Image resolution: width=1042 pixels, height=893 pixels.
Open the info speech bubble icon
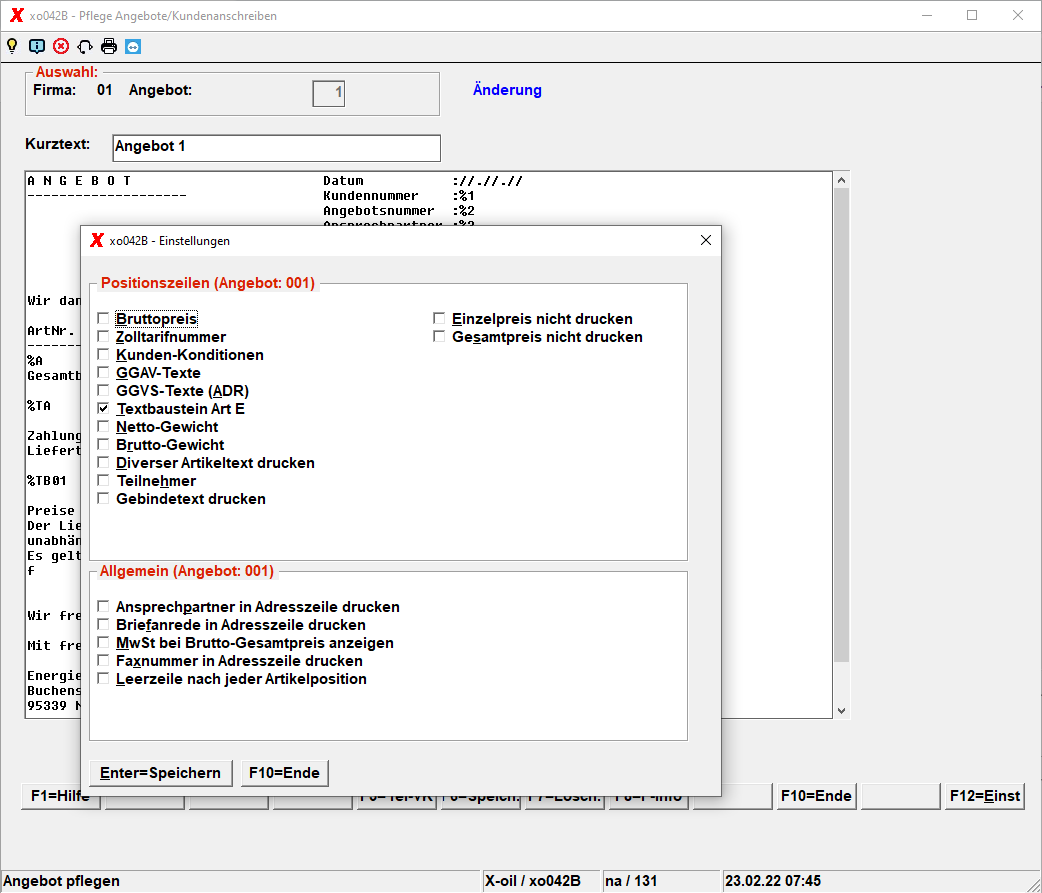tap(37, 46)
